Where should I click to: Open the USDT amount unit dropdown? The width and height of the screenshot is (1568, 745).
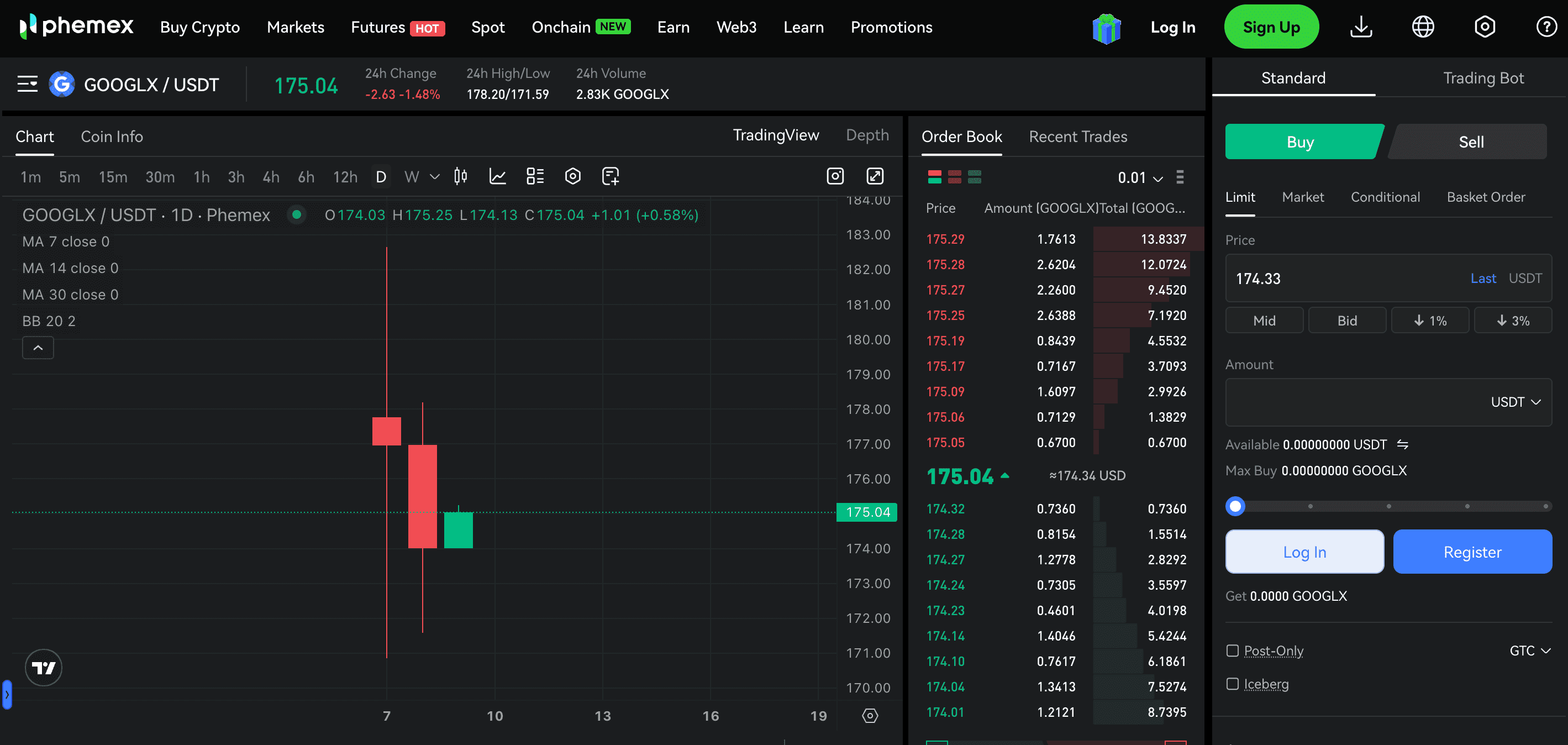pyautogui.click(x=1515, y=402)
